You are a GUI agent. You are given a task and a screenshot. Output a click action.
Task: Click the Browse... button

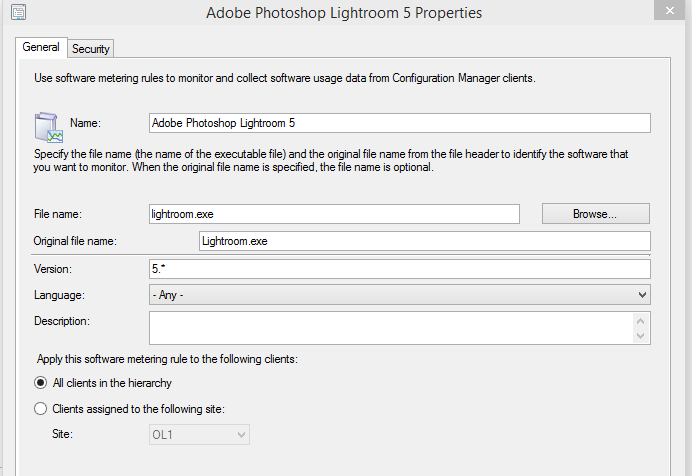click(595, 214)
